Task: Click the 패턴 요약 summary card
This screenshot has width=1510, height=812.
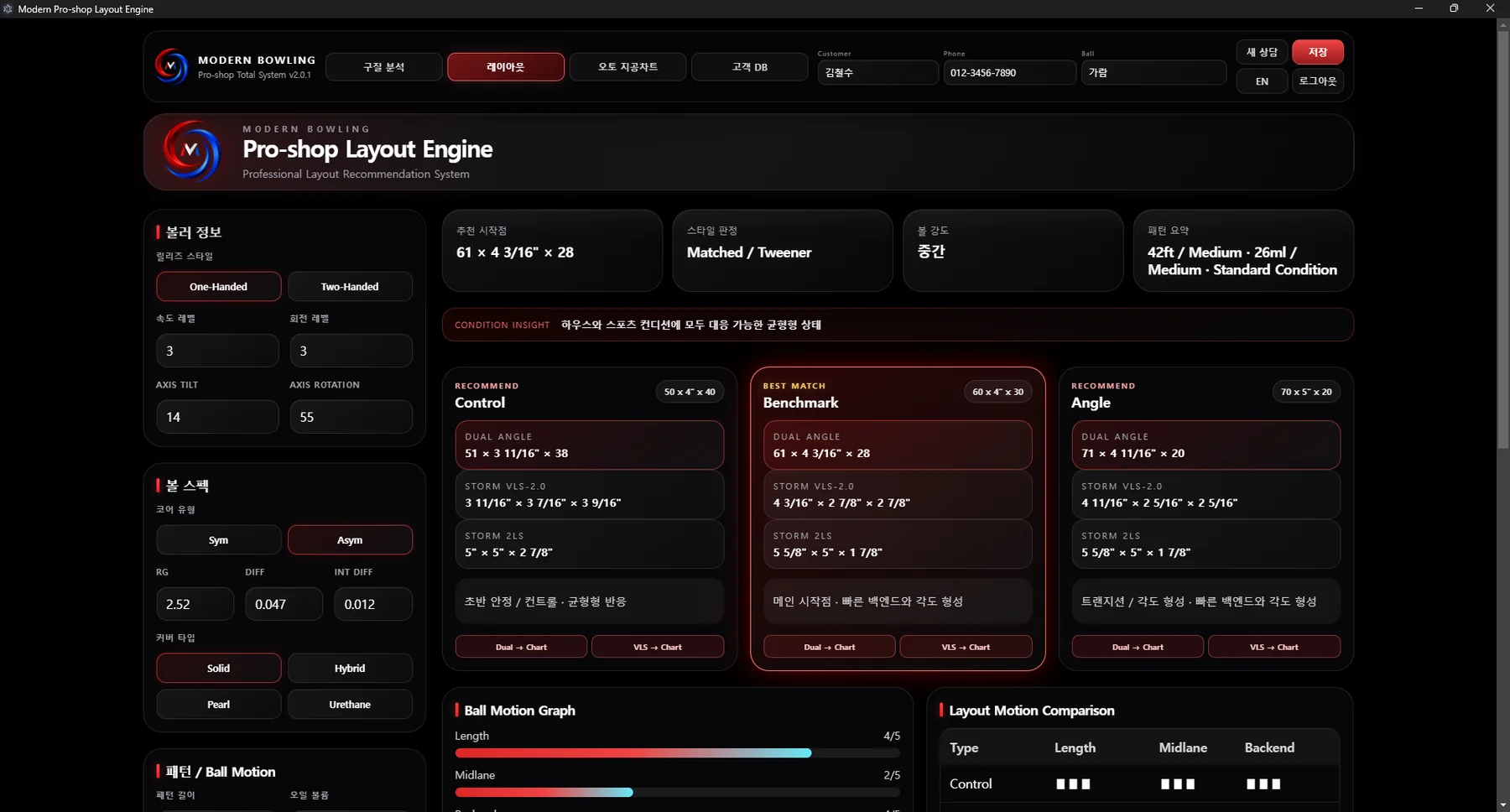Action: 1243,251
